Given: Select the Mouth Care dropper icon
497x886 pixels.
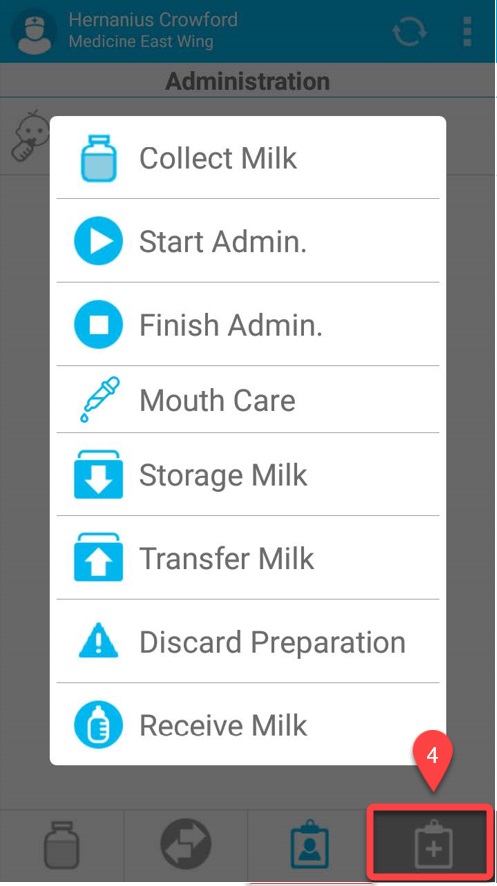Looking at the screenshot, I should (x=99, y=399).
